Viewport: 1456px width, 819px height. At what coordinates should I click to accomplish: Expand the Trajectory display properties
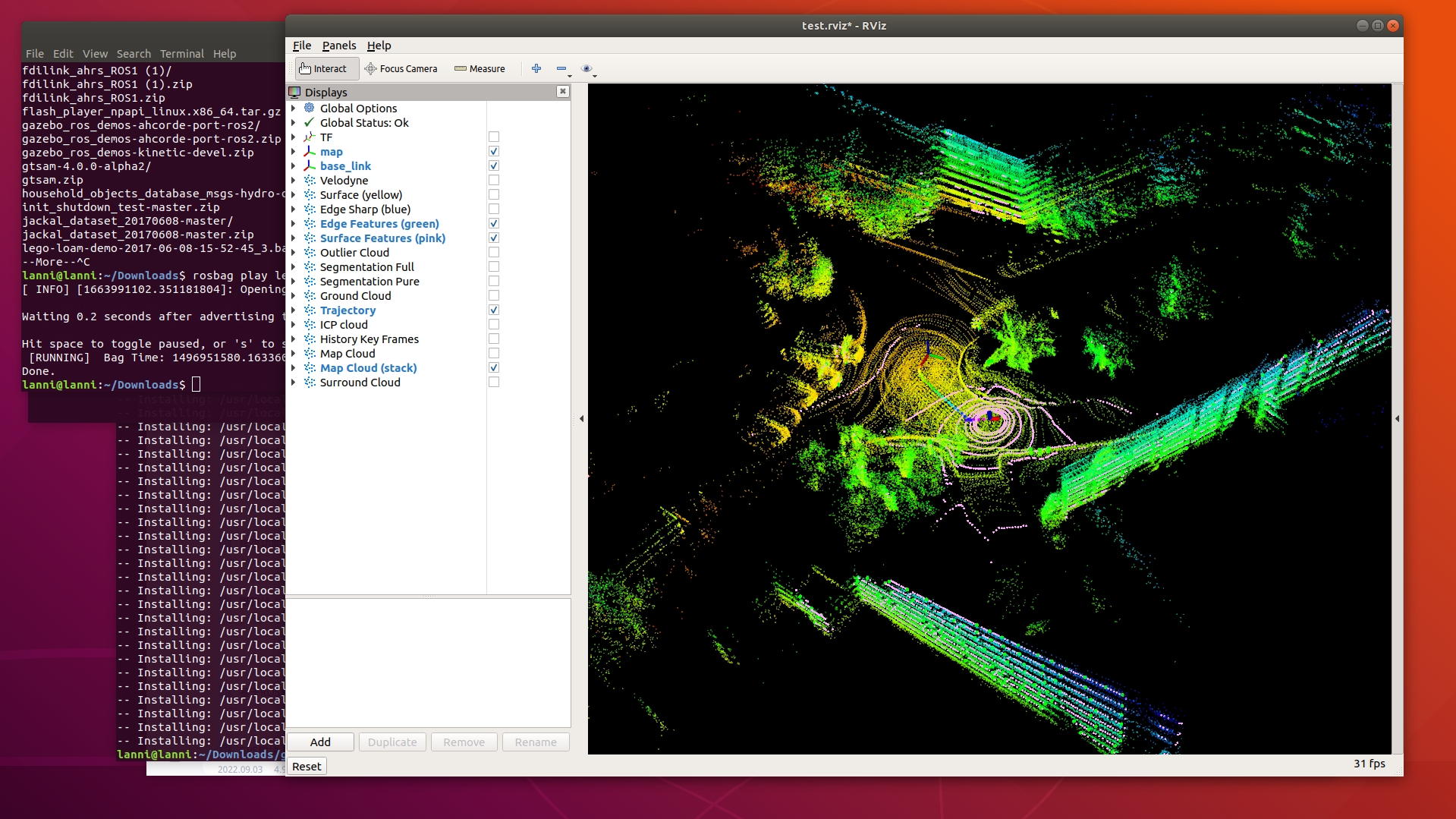(x=293, y=310)
